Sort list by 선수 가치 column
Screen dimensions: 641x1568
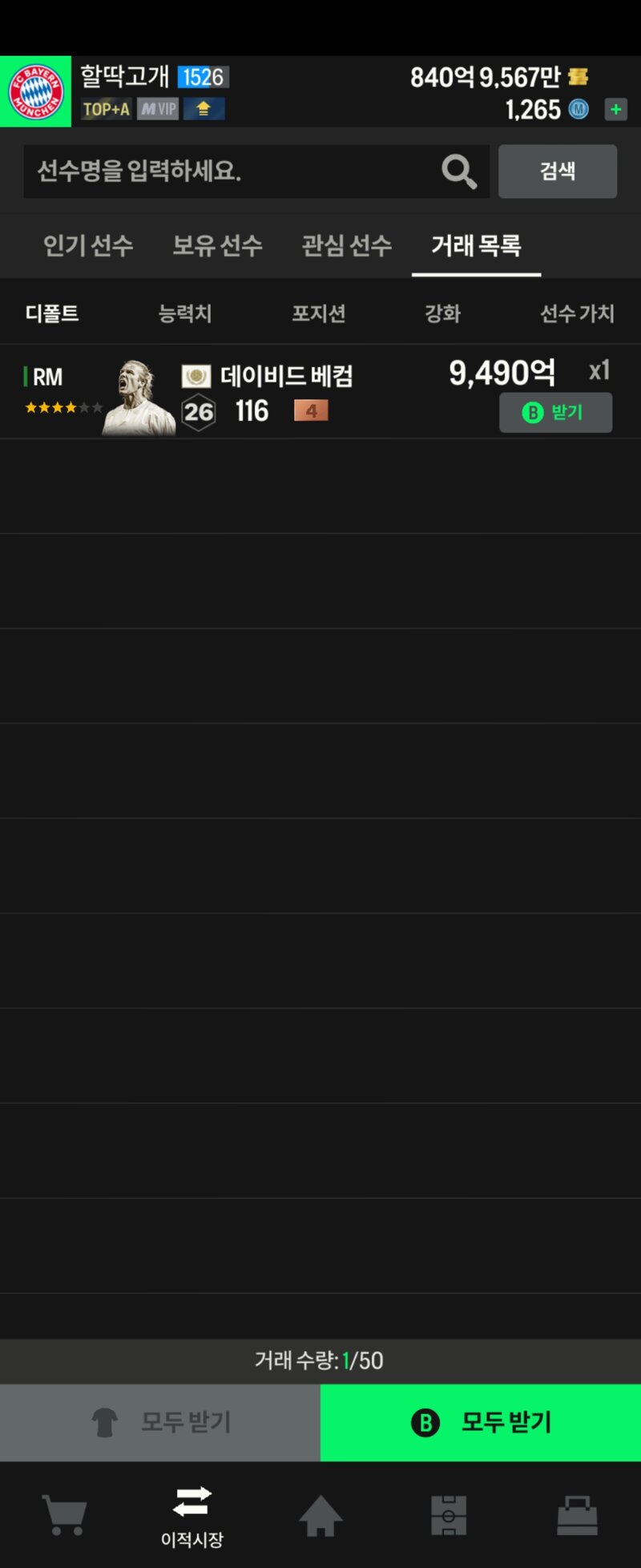coord(577,313)
